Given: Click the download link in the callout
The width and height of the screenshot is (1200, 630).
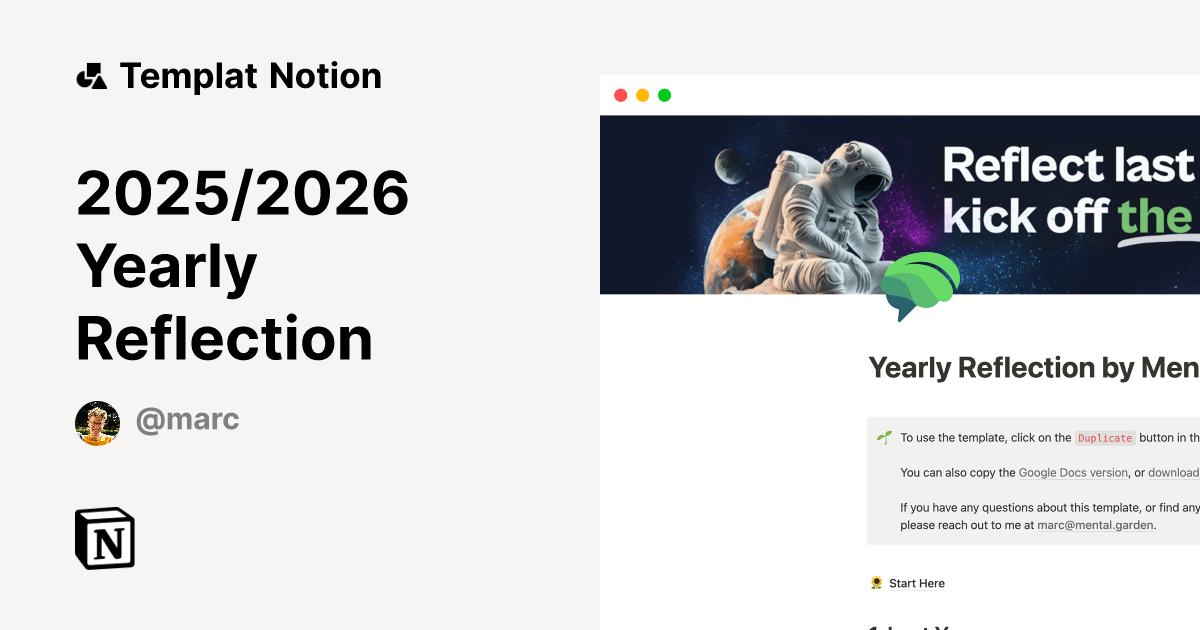Looking at the screenshot, I should pos(1175,472).
